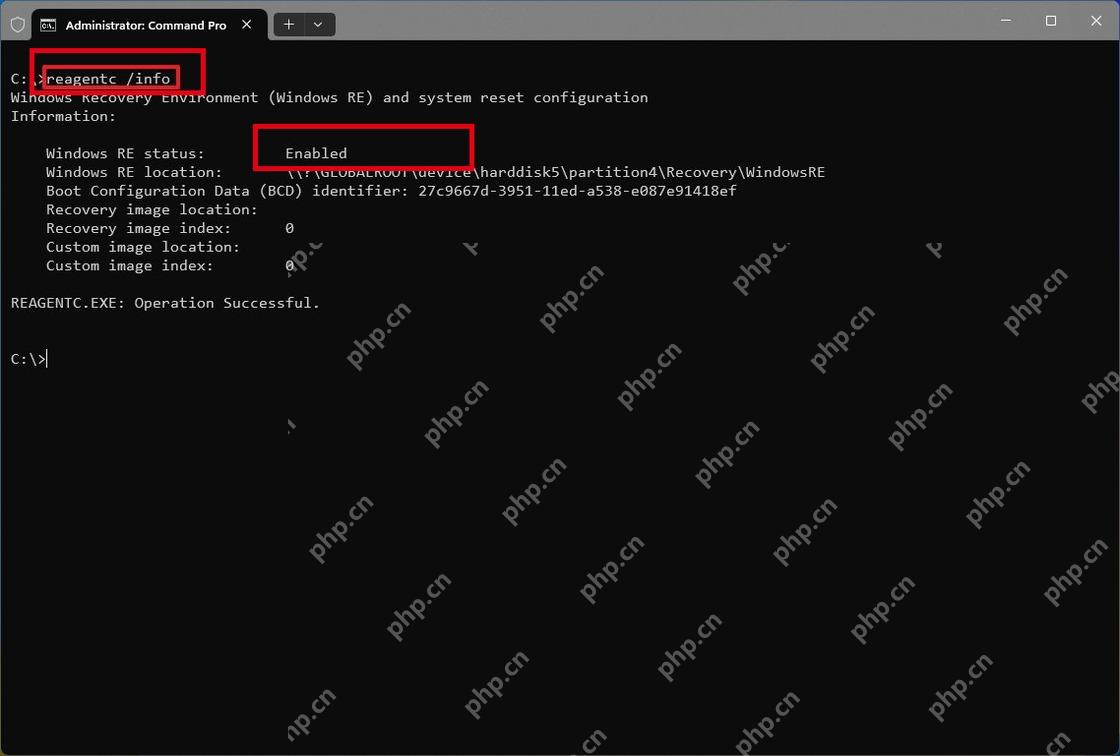Click the typed command 'reagentc /info'
The image size is (1120, 756).
pyautogui.click(x=109, y=79)
